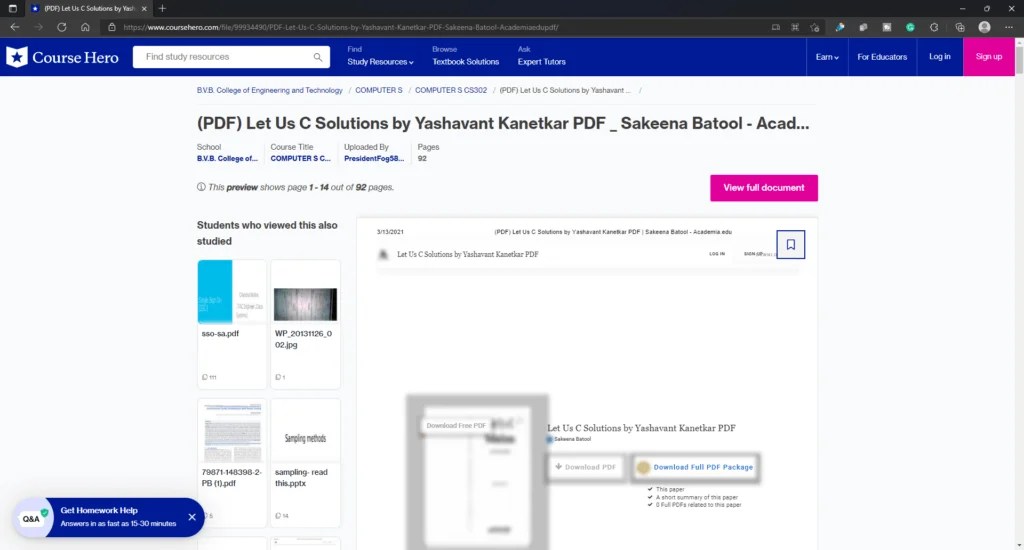Bookmark the document with the bookmark icon

[790, 244]
